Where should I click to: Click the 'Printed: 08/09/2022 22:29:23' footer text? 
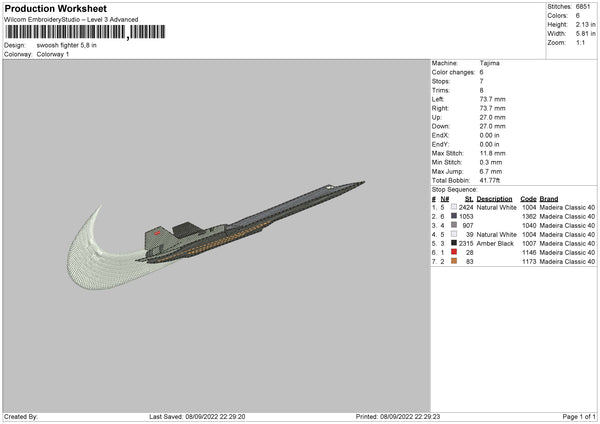pyautogui.click(x=398, y=416)
